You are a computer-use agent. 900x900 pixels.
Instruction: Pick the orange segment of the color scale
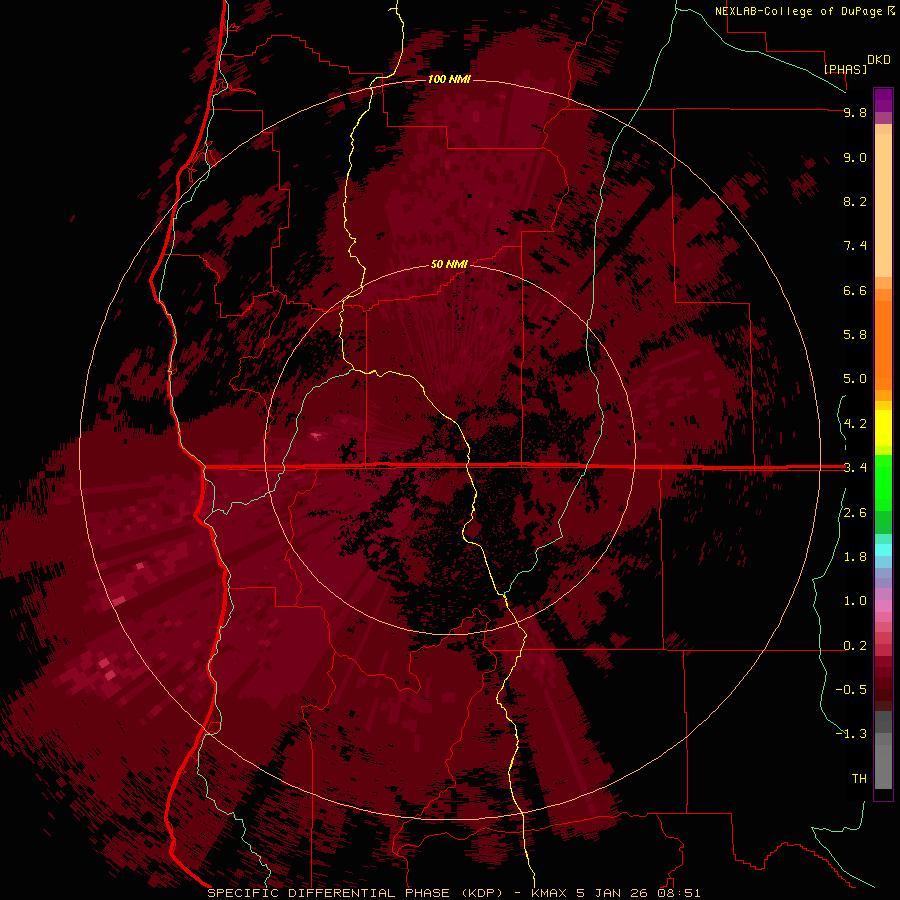coord(883,344)
